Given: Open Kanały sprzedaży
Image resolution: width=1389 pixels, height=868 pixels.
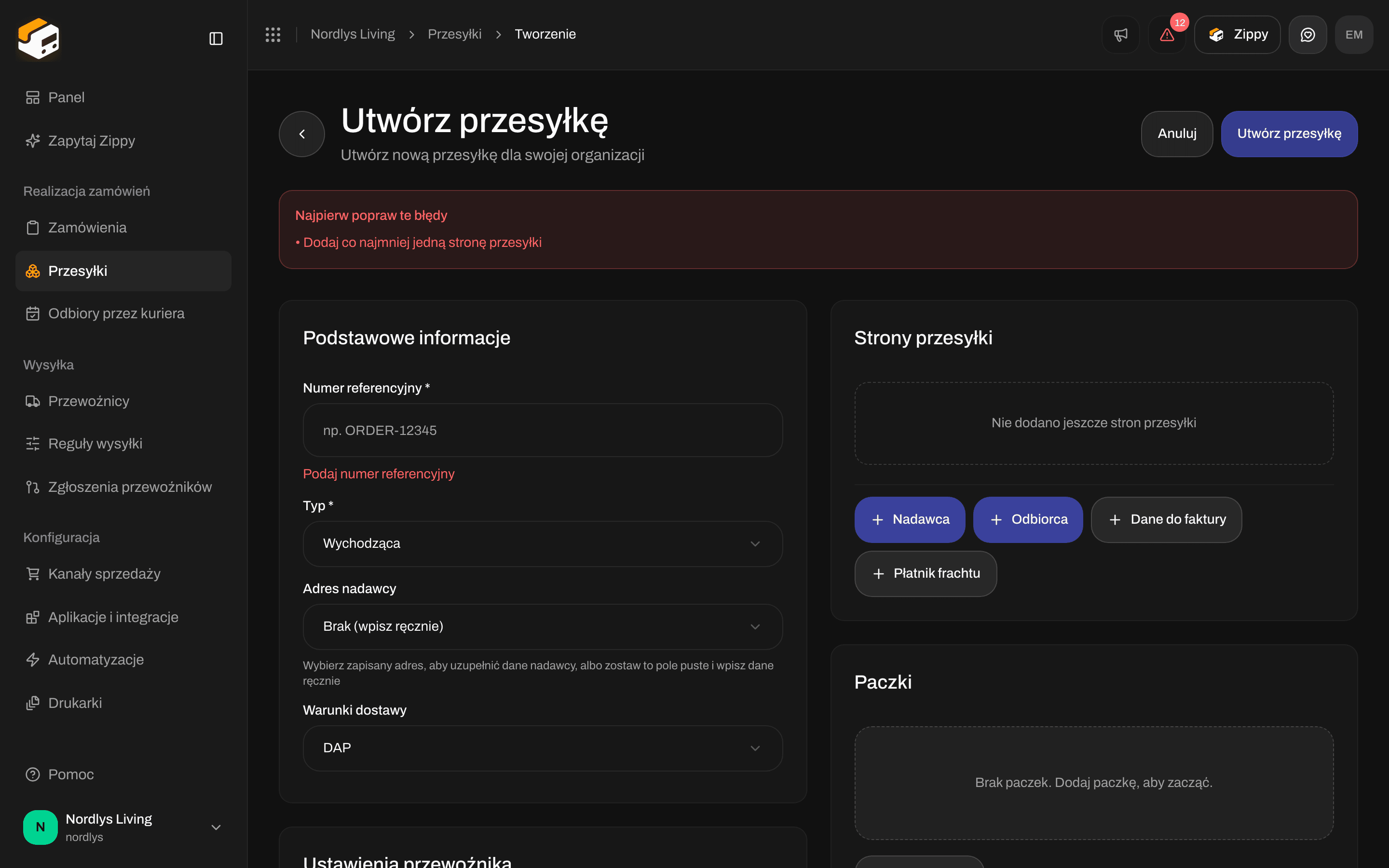Looking at the screenshot, I should point(123,574).
